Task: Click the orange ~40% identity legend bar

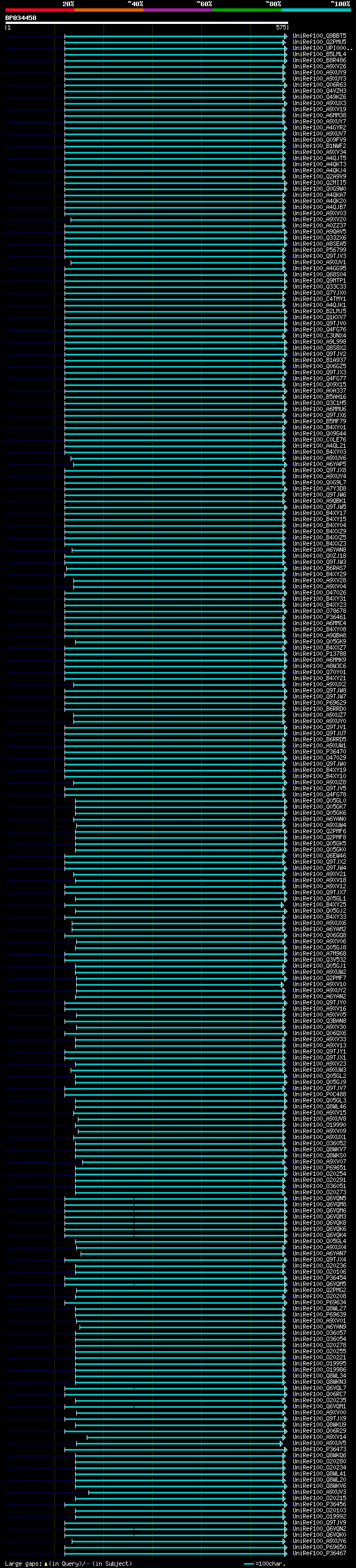Action: 109,10
